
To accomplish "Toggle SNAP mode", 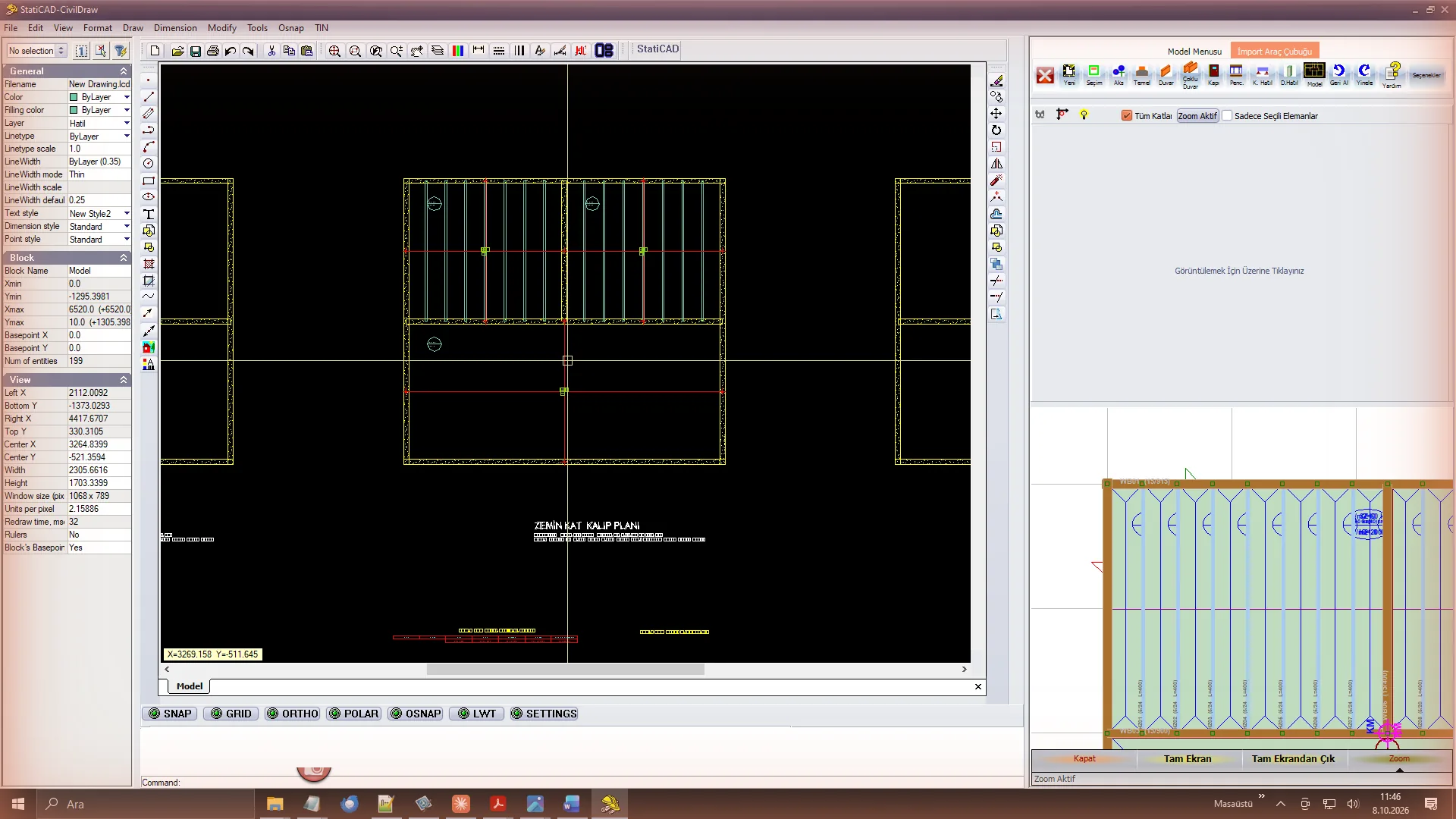I will coord(170,714).
